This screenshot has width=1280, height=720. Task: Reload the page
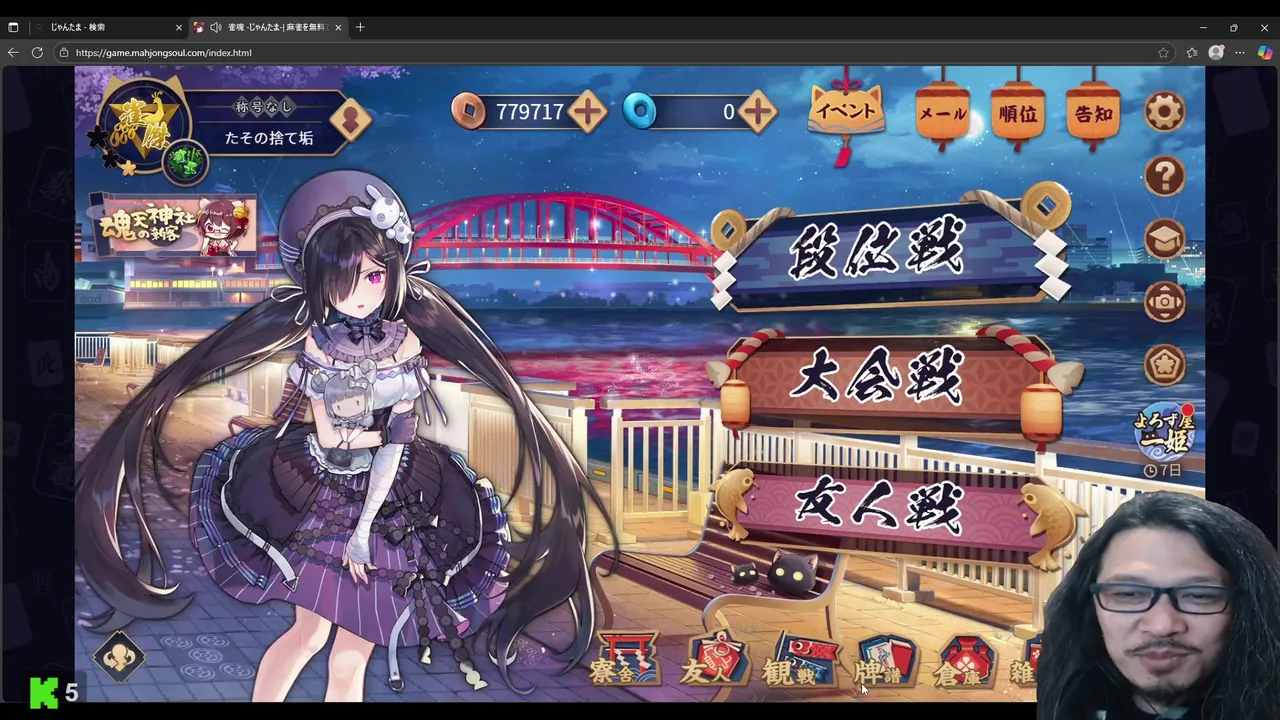pyautogui.click(x=37, y=52)
